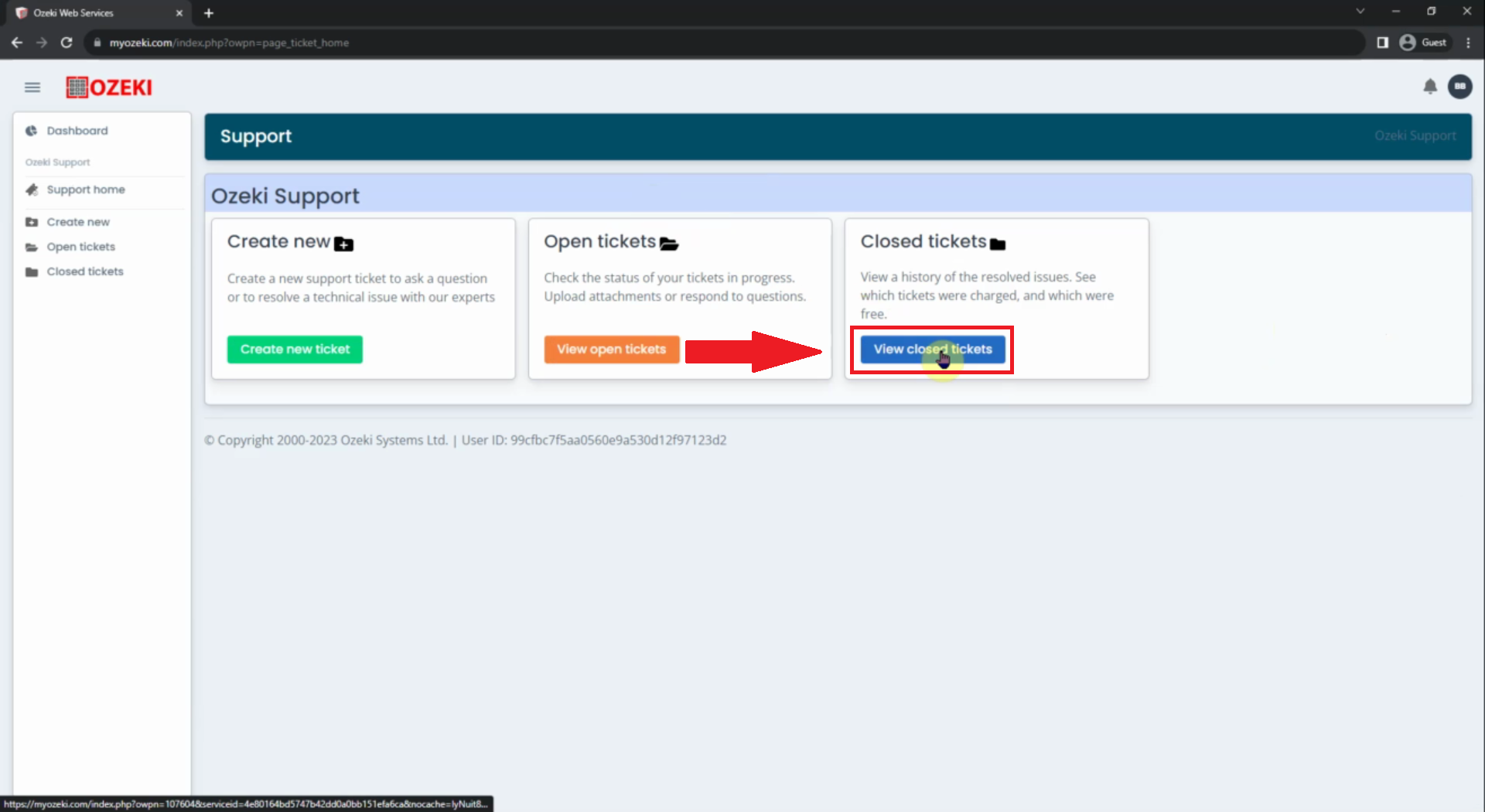This screenshot has height=812, width=1485.
Task: Close the Ozeki Web Services tab
Action: tap(179, 13)
